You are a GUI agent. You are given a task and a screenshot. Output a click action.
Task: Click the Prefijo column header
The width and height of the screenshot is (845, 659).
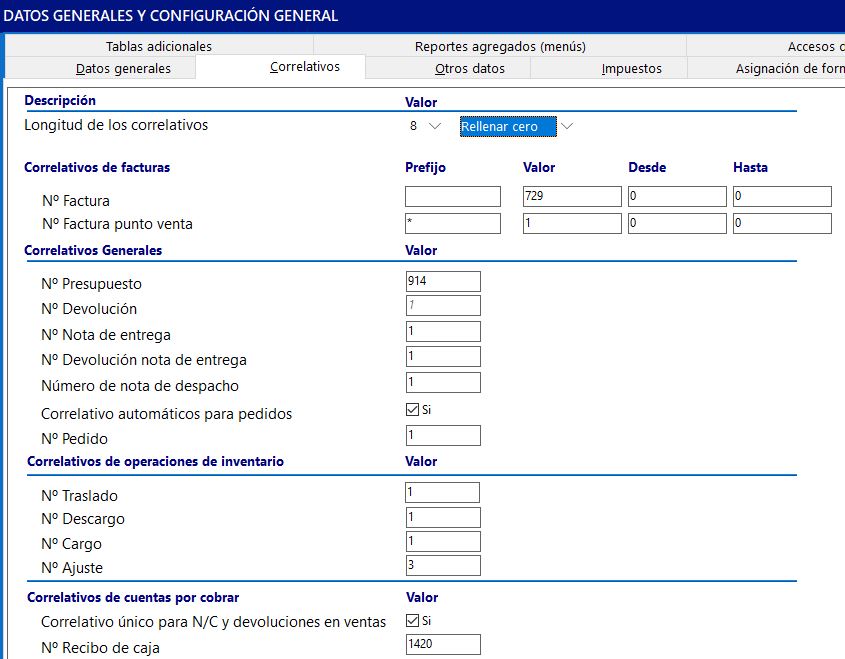[x=425, y=168]
